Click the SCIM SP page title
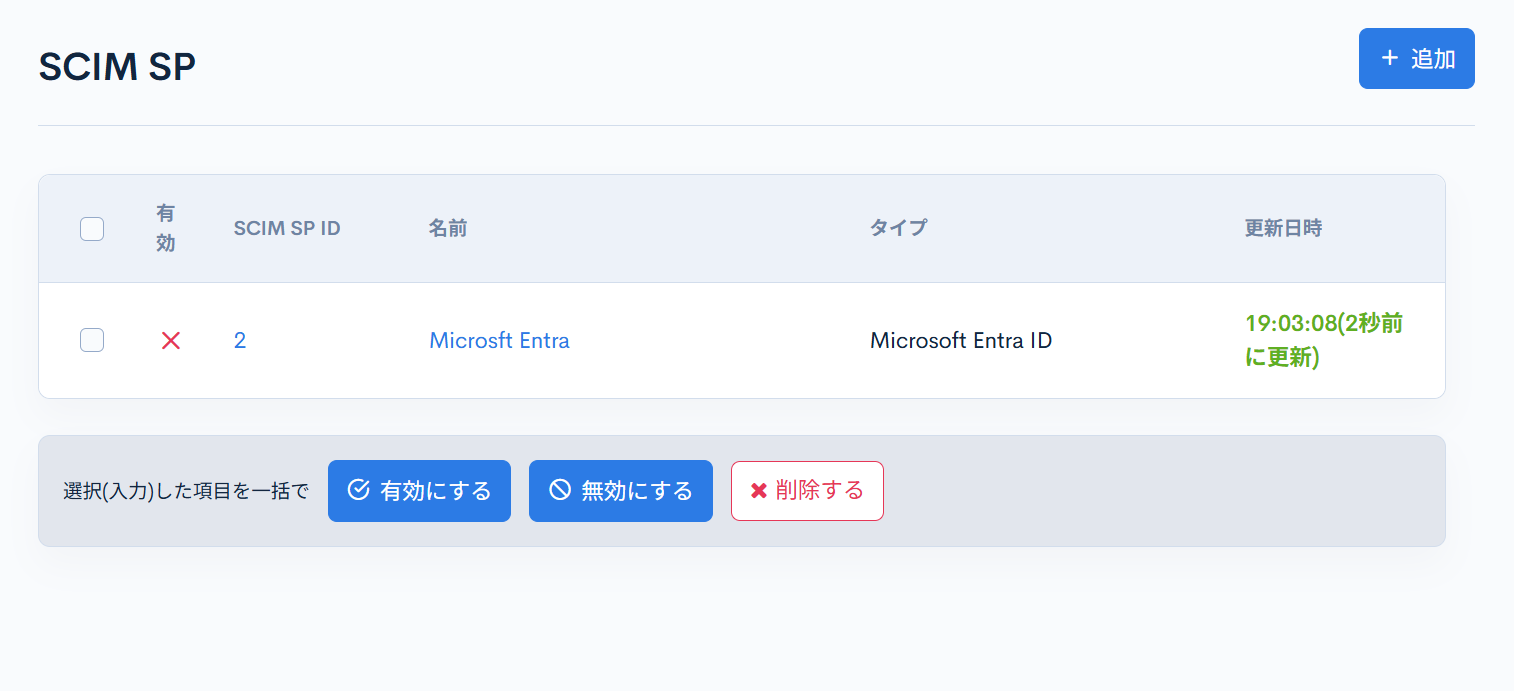Viewport: 1514px width, 691px height. [116, 65]
